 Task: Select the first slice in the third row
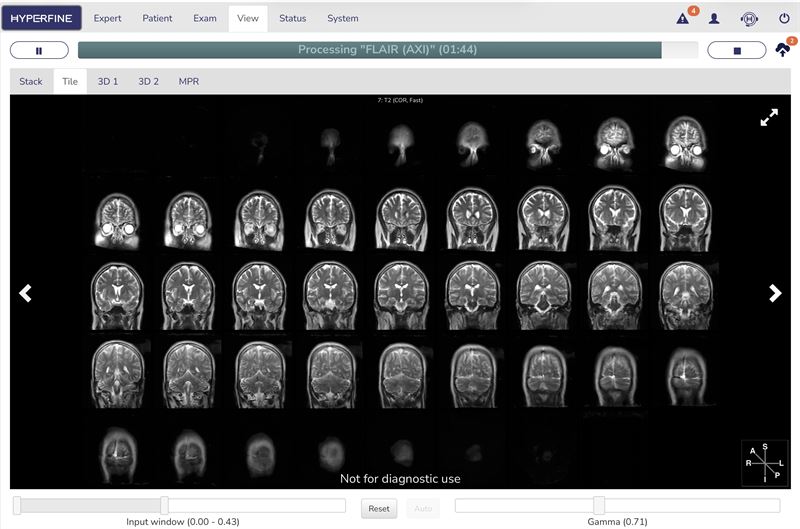117,296
